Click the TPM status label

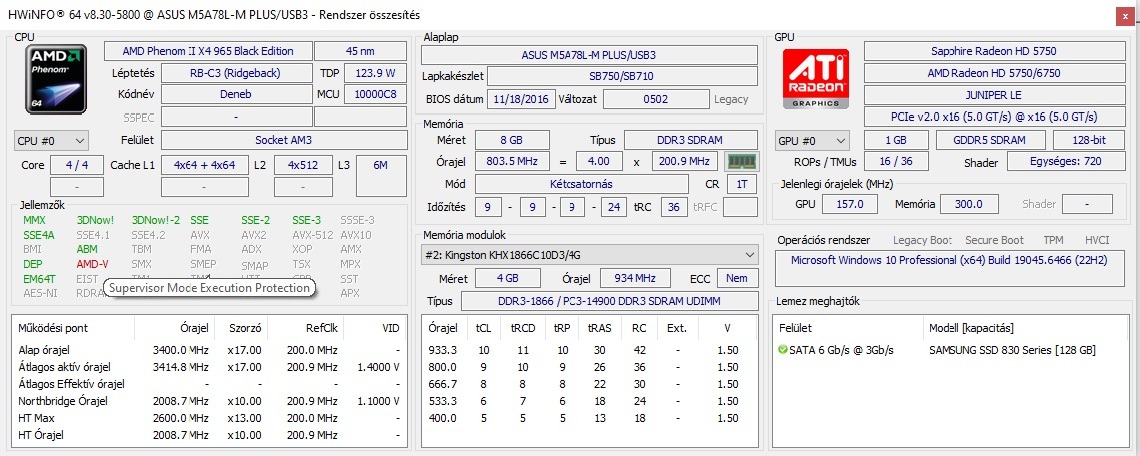pyautogui.click(x=1053, y=240)
